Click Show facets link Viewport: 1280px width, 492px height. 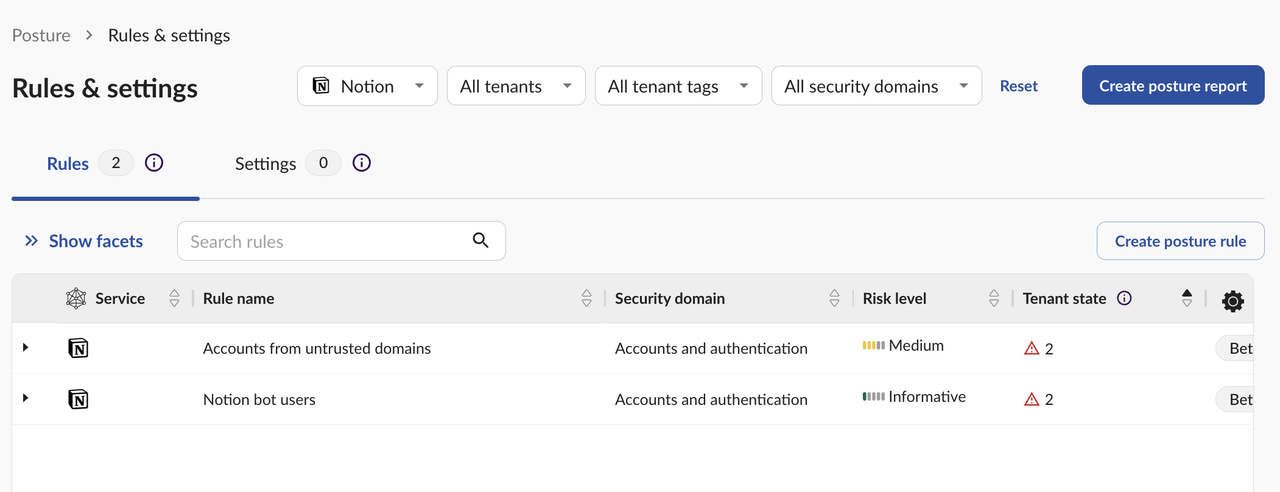pyautogui.click(x=84, y=241)
